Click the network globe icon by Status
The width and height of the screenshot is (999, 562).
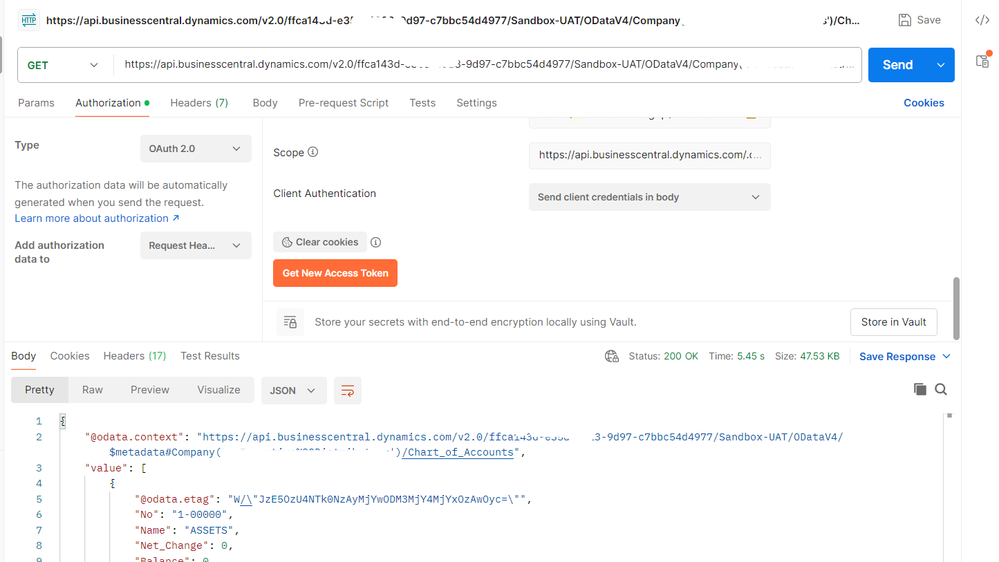click(x=612, y=356)
